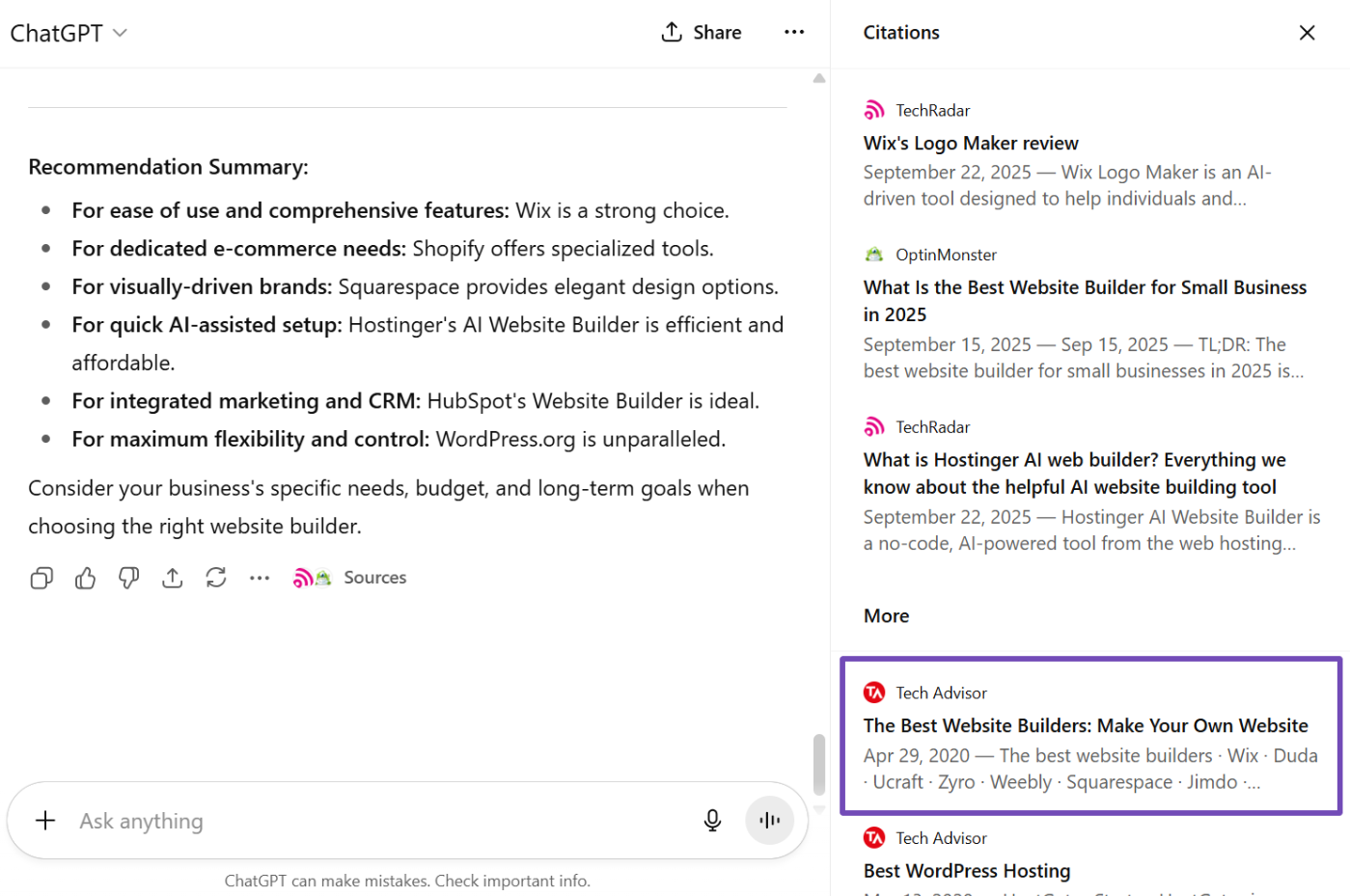Screen dimensions: 1350x896
Task: Regenerate the response with the refresh icon
Action: coord(215,578)
